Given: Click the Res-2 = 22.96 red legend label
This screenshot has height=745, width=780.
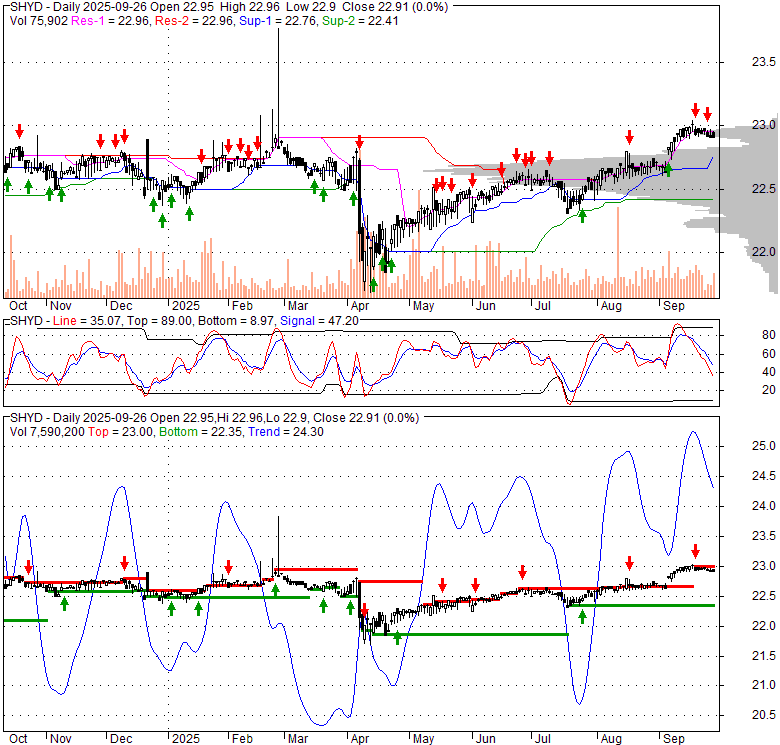Looking at the screenshot, I should point(194,21).
